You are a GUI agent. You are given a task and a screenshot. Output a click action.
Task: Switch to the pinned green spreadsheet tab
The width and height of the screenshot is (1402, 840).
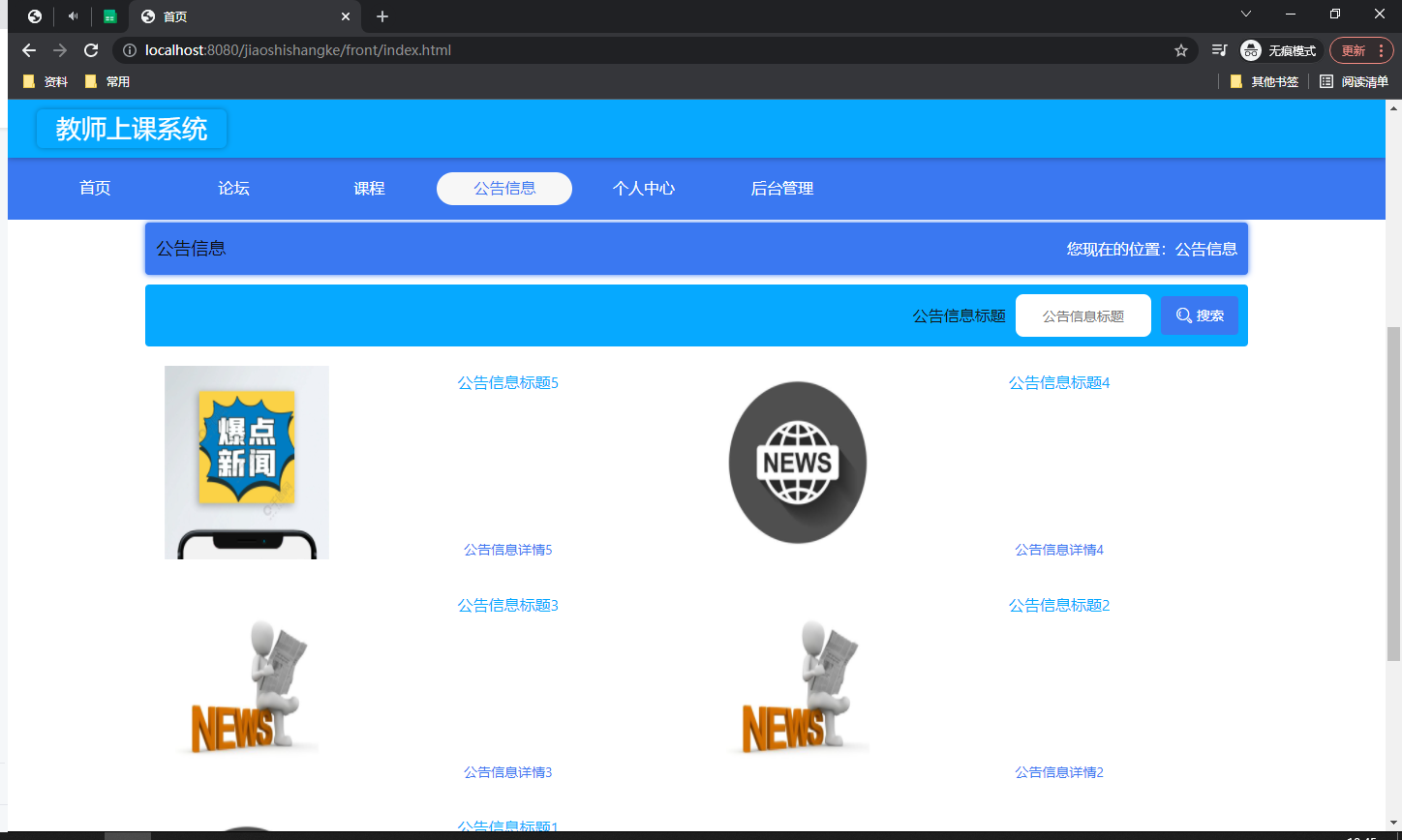(110, 16)
